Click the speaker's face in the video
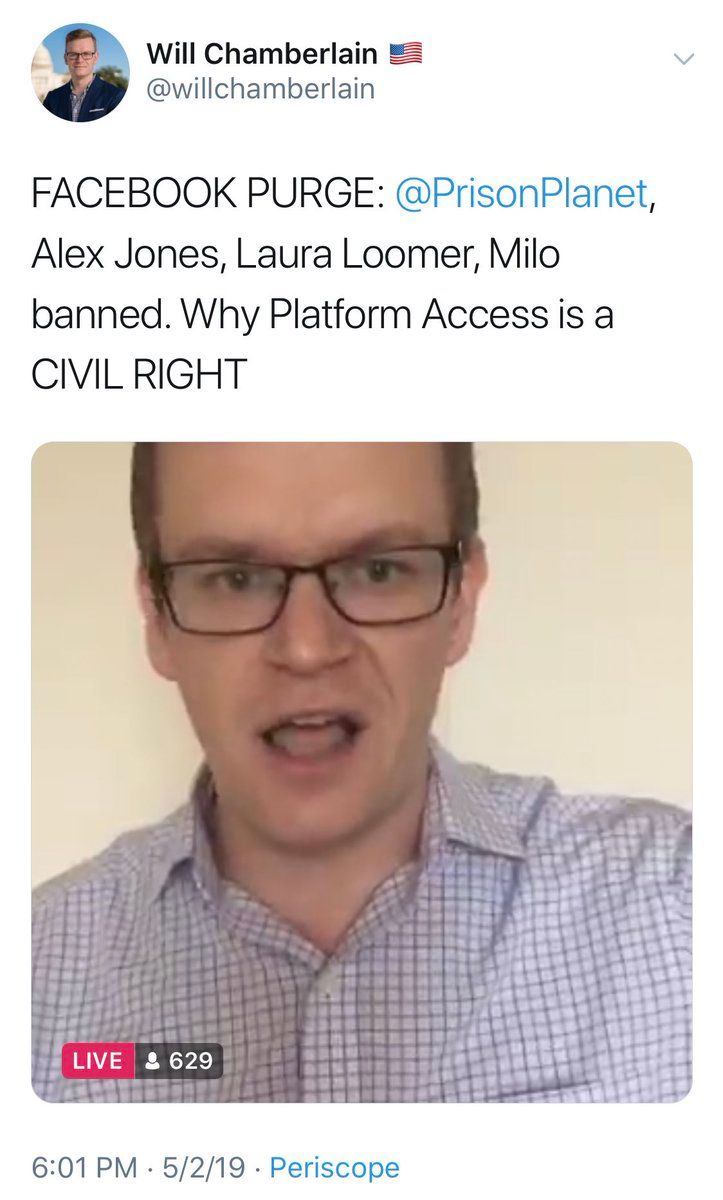 [x=310, y=640]
